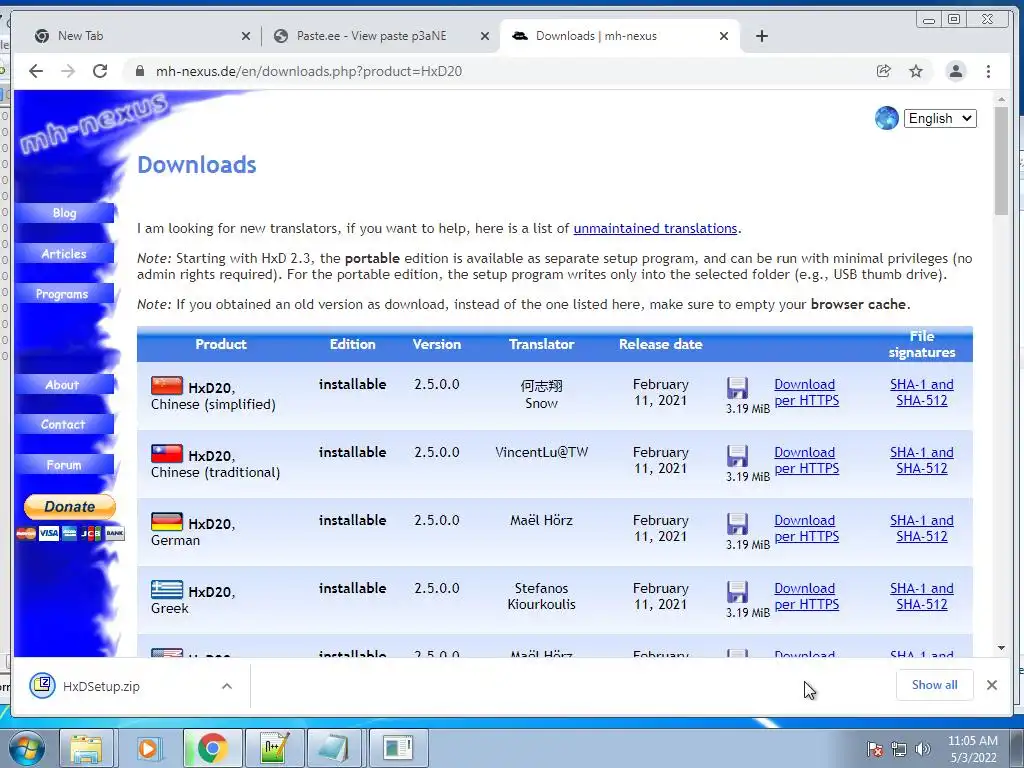Open SHA-1 and SHA-512 for German

tap(921, 528)
